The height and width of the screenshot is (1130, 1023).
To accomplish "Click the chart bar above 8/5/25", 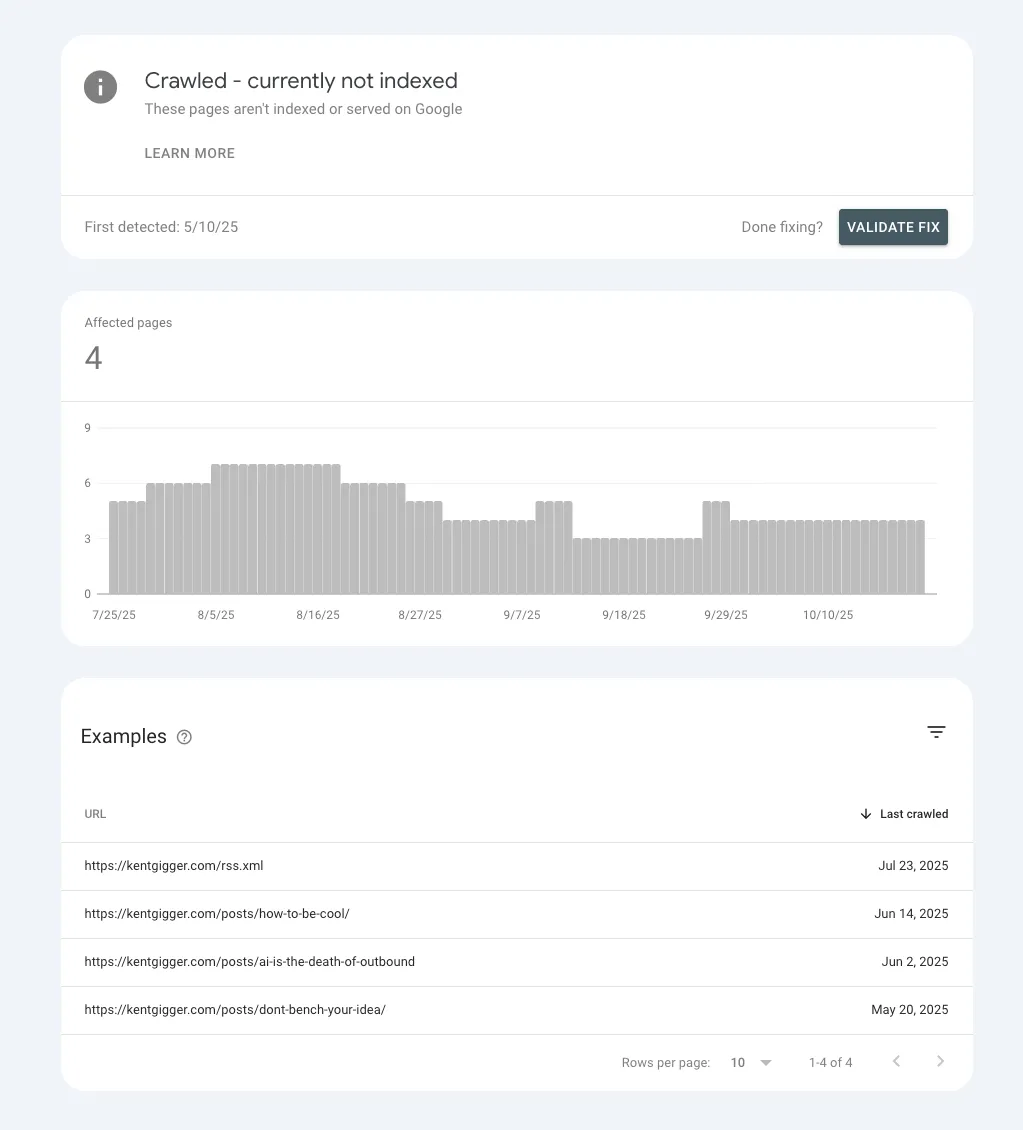I will click(216, 529).
